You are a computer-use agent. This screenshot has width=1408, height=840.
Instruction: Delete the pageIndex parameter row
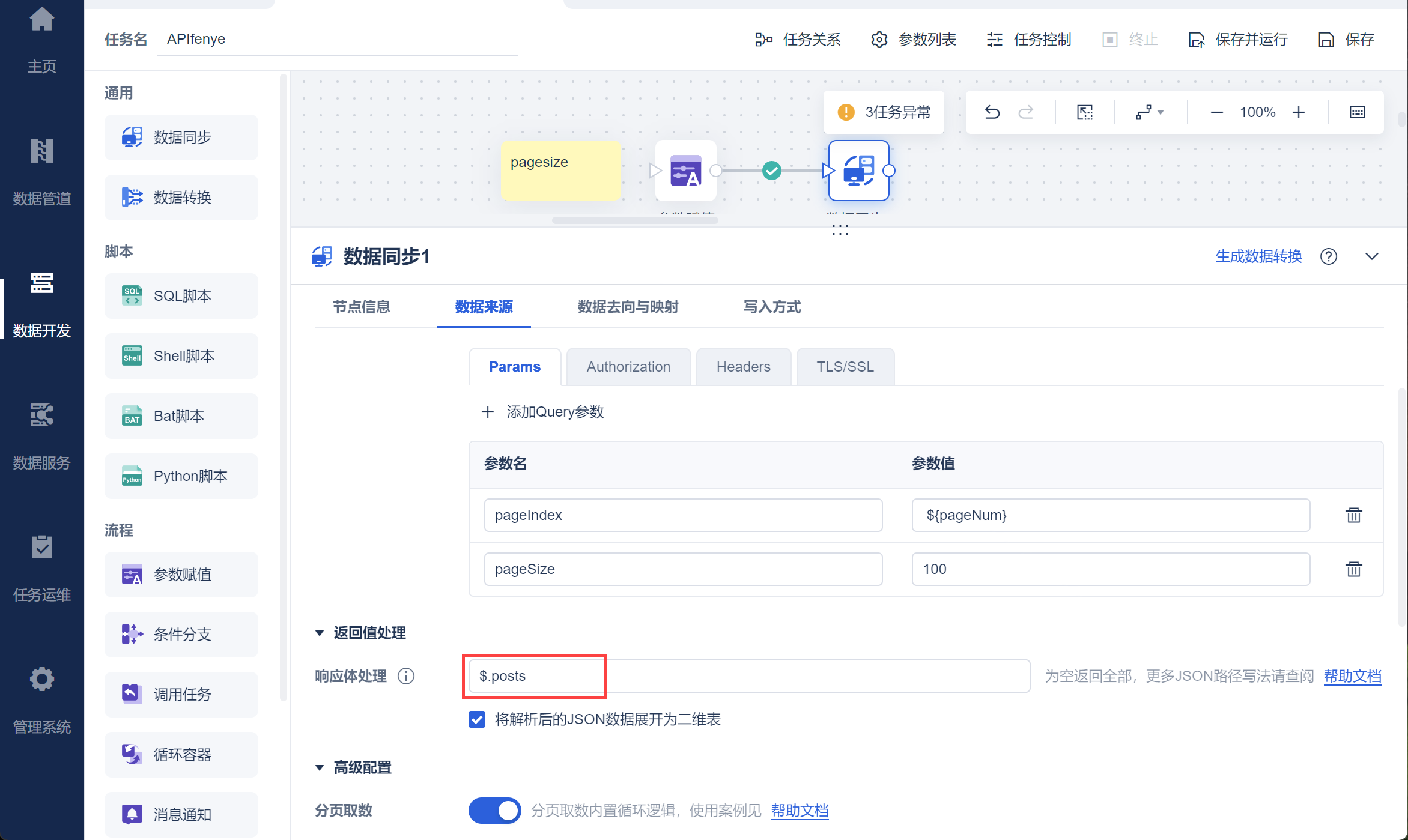1353,515
